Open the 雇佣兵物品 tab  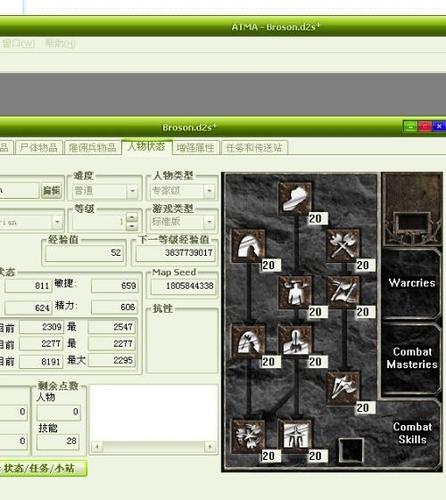click(92, 147)
